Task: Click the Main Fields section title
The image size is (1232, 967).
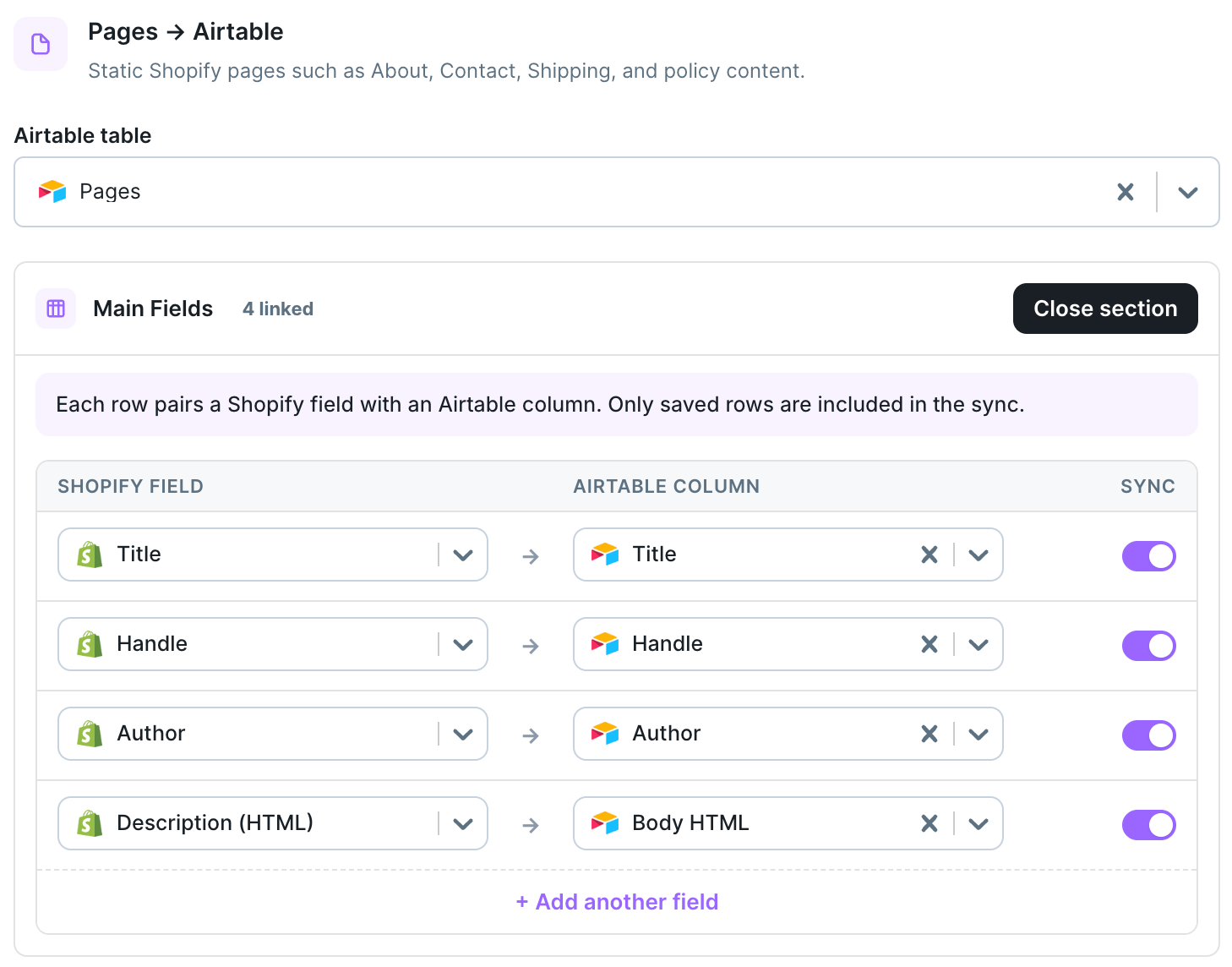Action: pos(153,309)
